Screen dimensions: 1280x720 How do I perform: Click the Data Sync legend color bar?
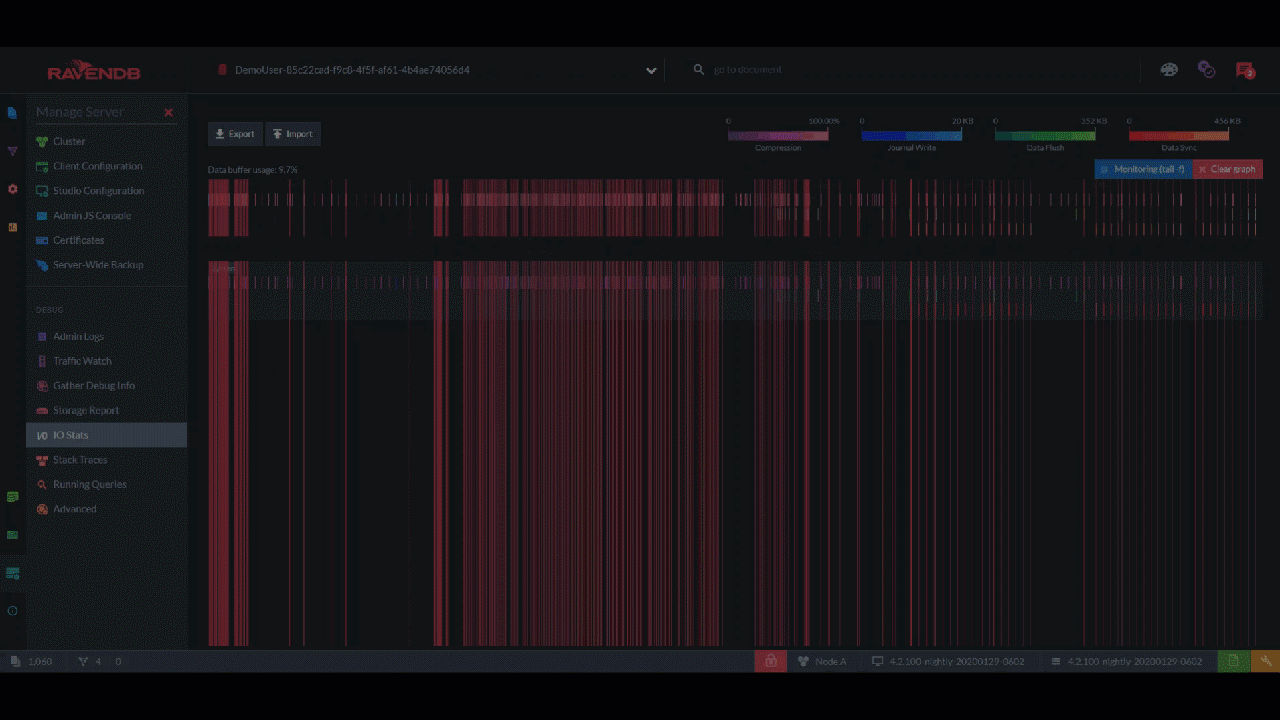point(1179,135)
